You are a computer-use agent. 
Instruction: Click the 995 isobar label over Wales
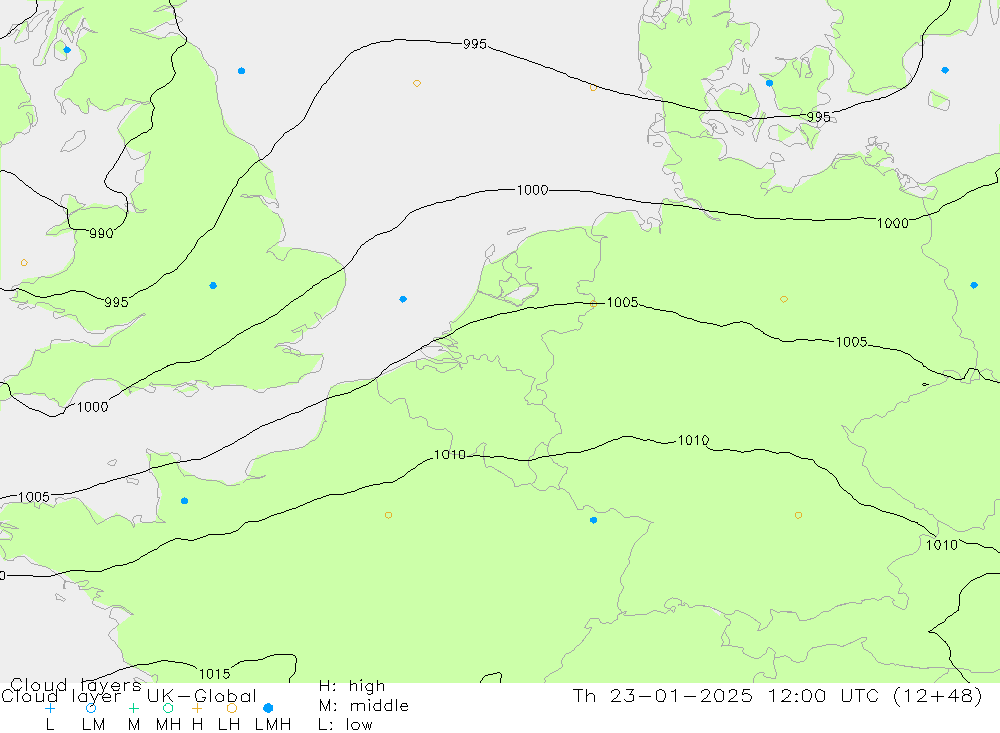click(x=116, y=302)
